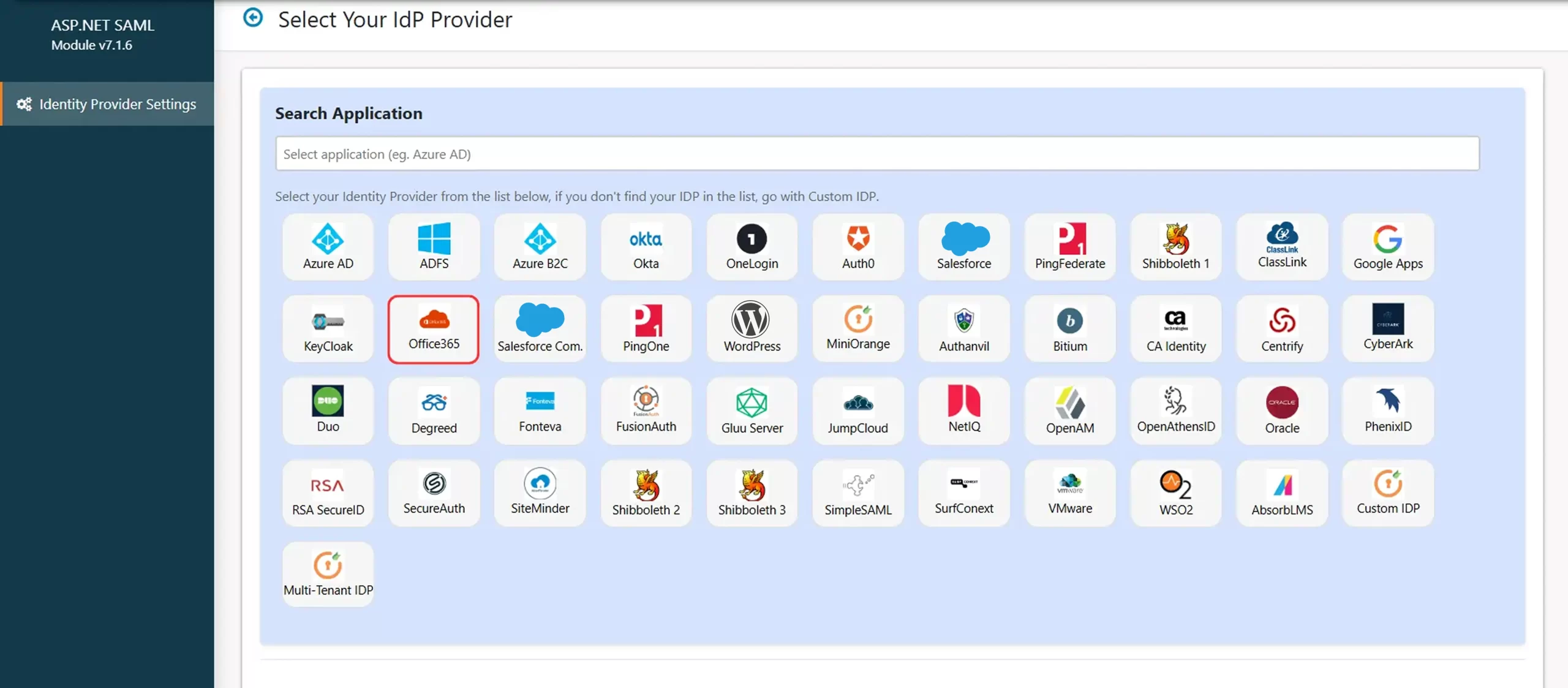
Task: Select the highlighted Office365 tile
Action: [x=434, y=329]
